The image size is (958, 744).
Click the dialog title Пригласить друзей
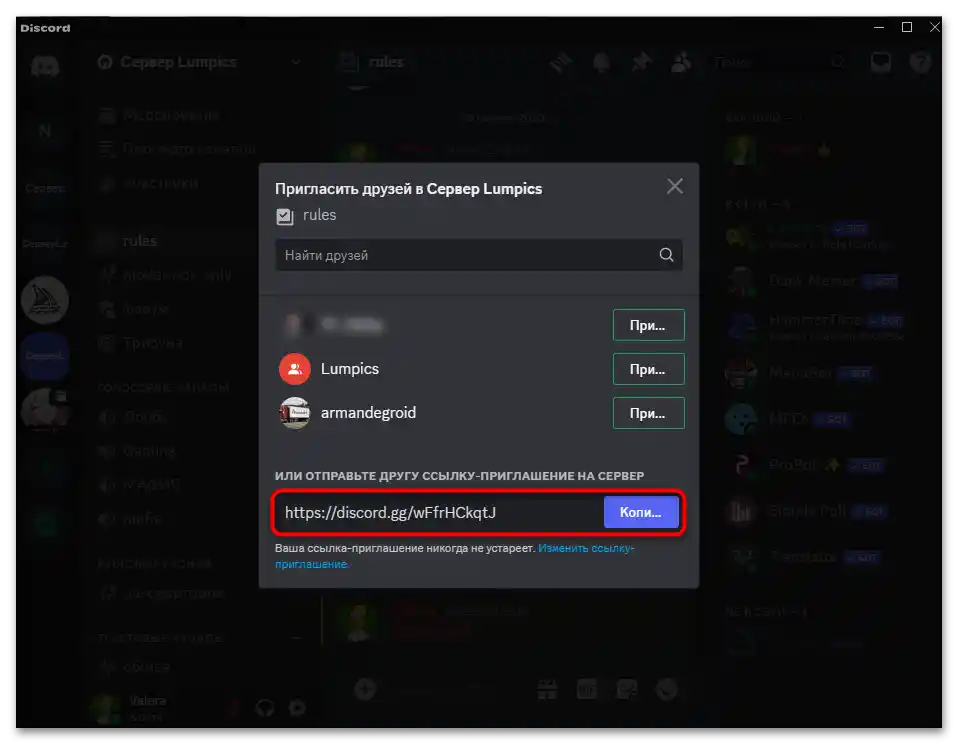pyautogui.click(x=408, y=189)
